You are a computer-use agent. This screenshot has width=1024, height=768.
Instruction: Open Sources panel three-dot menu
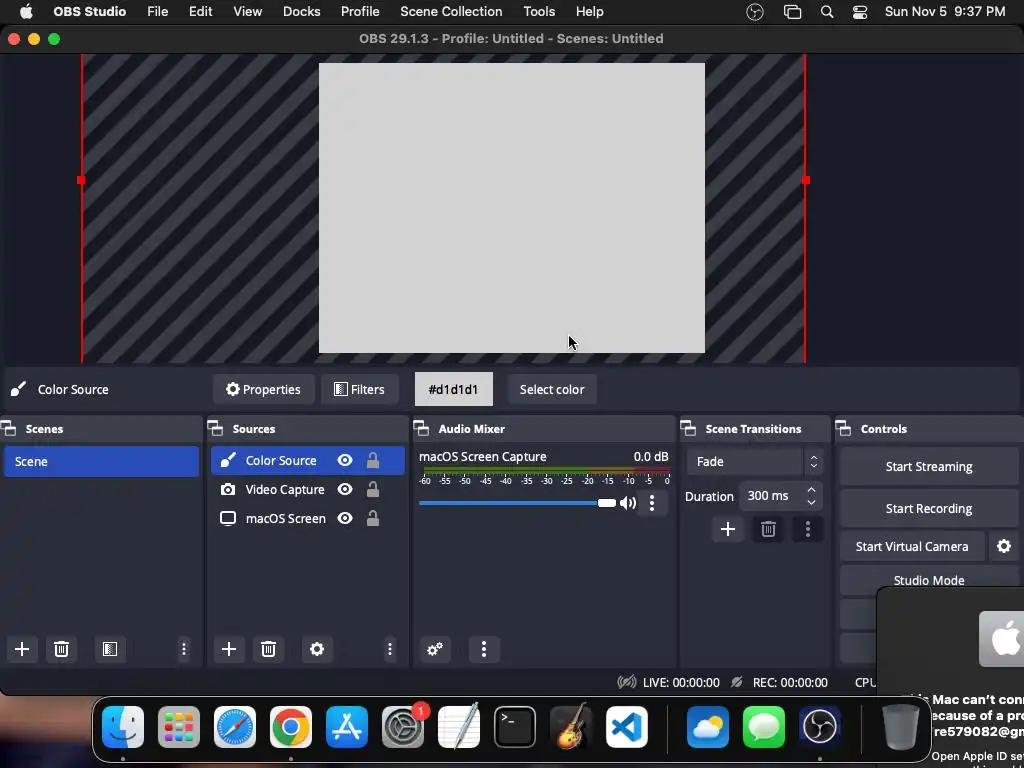click(390, 649)
